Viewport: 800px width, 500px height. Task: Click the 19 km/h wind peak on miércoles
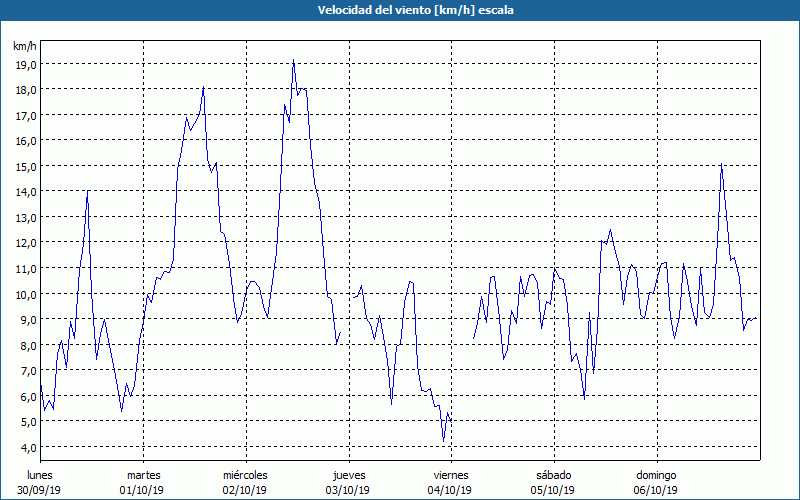coord(293,60)
